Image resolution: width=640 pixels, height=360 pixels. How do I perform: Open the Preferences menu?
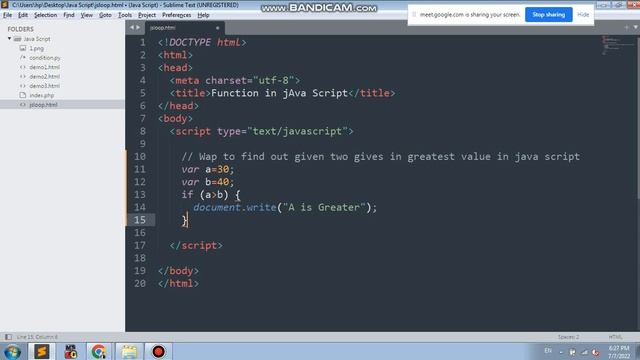176,15
